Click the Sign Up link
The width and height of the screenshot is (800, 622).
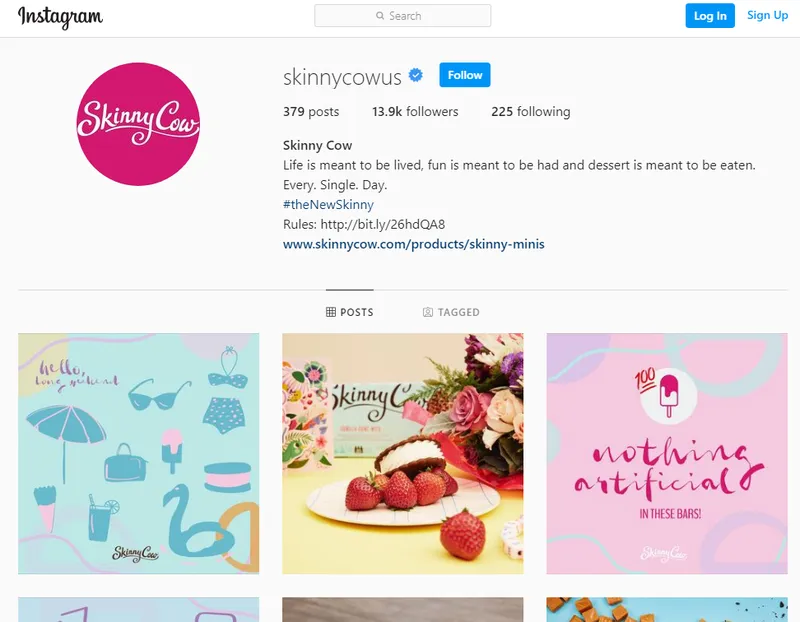[x=767, y=15]
